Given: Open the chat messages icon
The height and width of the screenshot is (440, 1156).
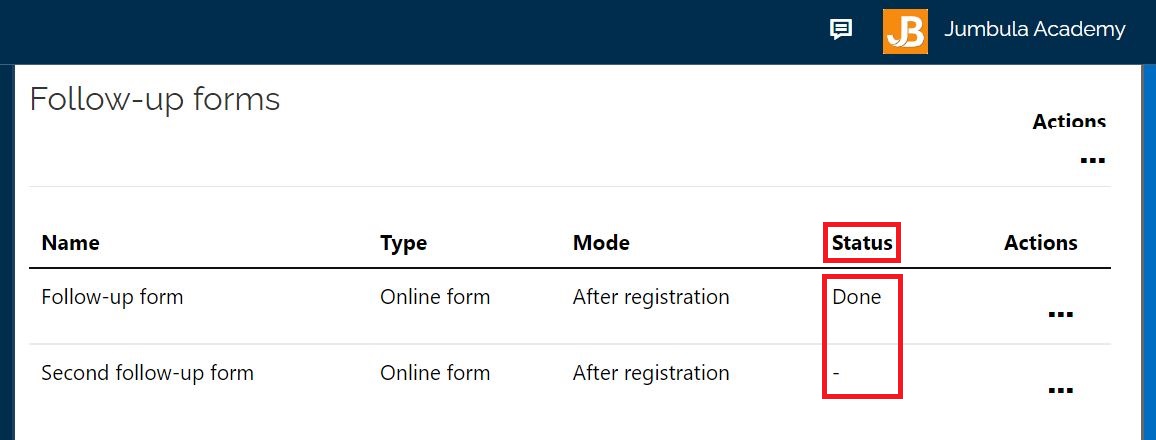Looking at the screenshot, I should (x=841, y=30).
